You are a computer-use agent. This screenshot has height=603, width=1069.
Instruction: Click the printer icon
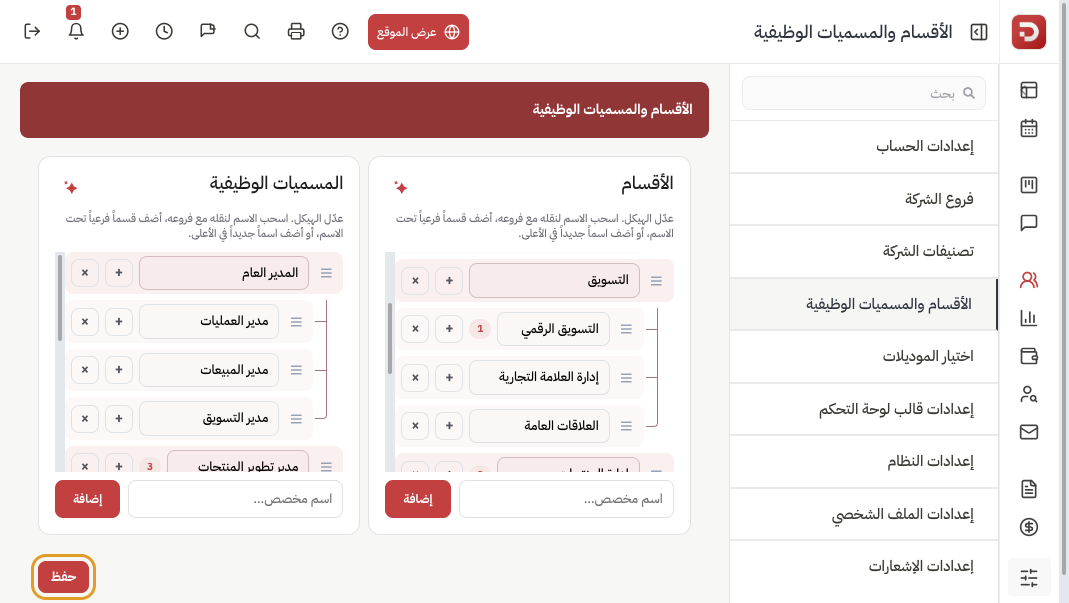click(296, 31)
